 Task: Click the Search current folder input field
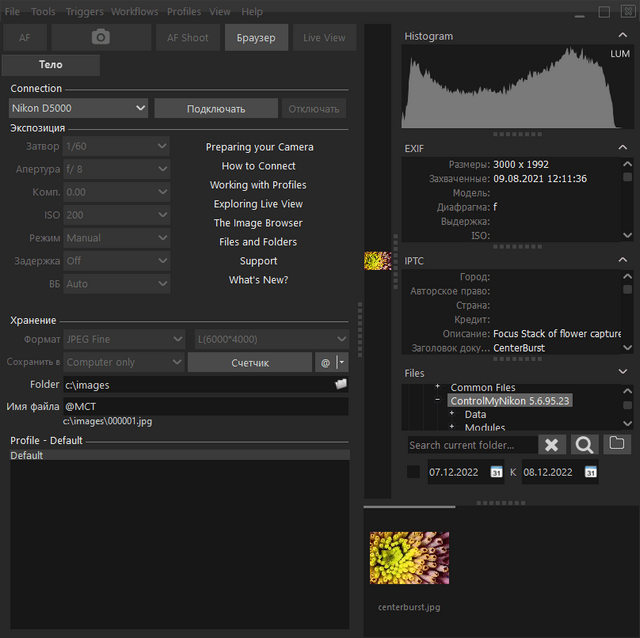tap(470, 445)
